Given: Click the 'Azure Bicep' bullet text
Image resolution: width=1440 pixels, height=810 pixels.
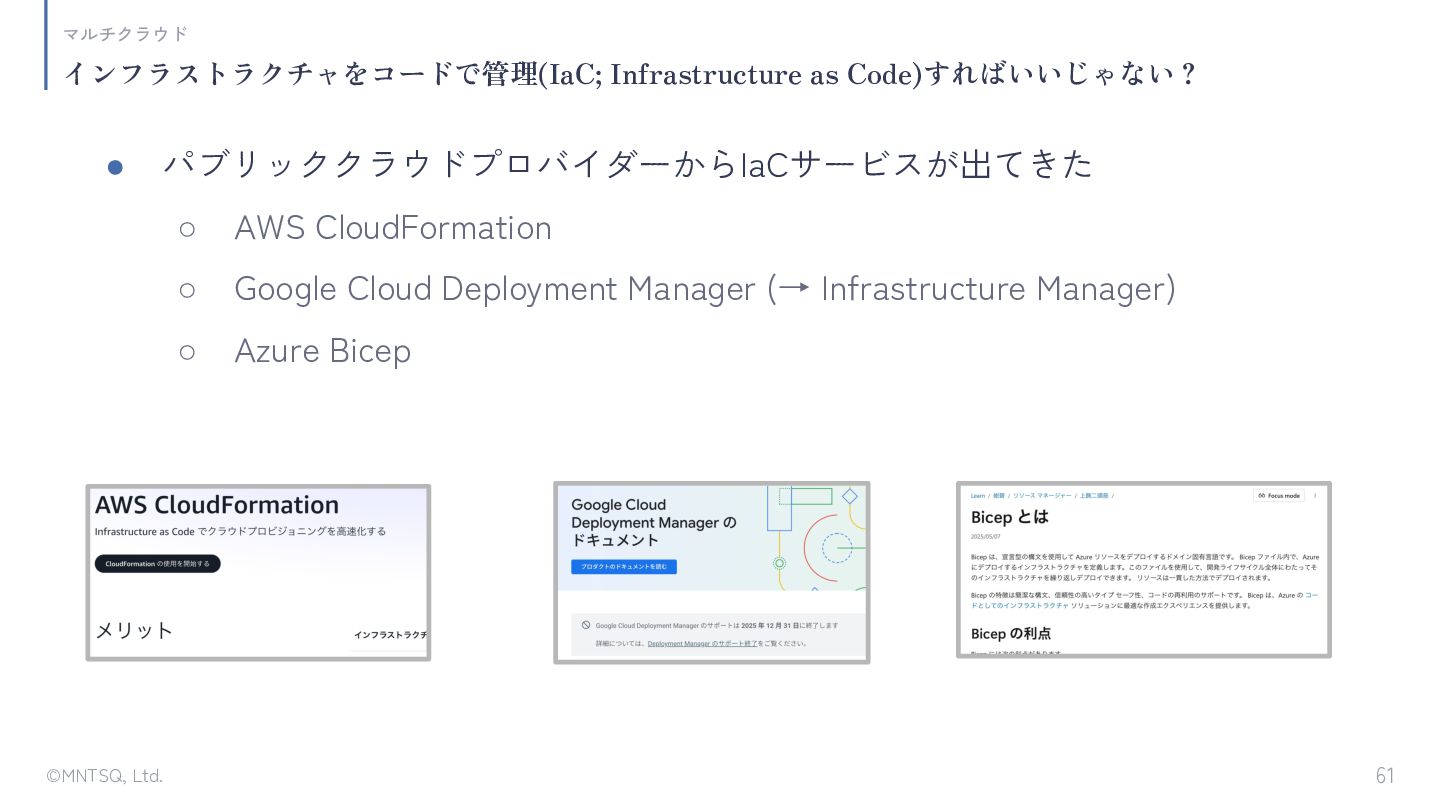Looking at the screenshot, I should click(x=323, y=351).
